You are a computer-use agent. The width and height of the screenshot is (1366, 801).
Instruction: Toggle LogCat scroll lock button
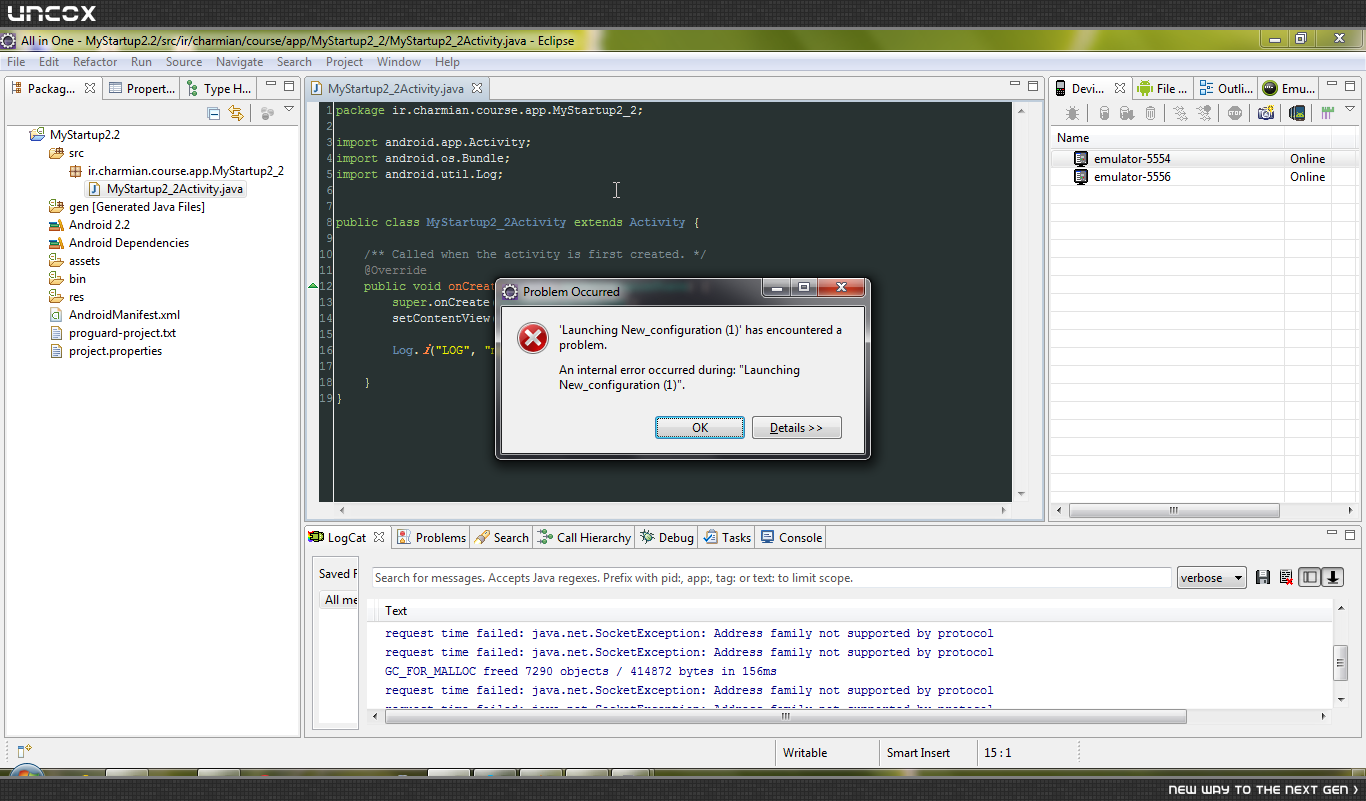pyautogui.click(x=1334, y=577)
